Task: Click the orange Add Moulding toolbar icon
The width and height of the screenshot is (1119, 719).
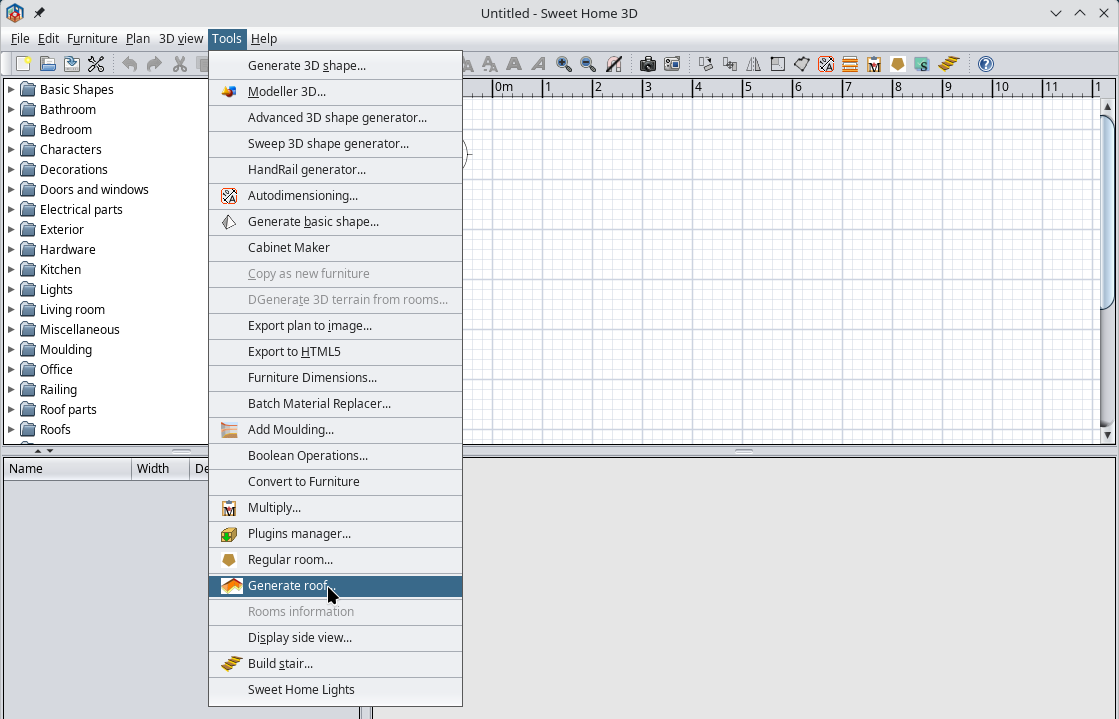Action: (850, 64)
